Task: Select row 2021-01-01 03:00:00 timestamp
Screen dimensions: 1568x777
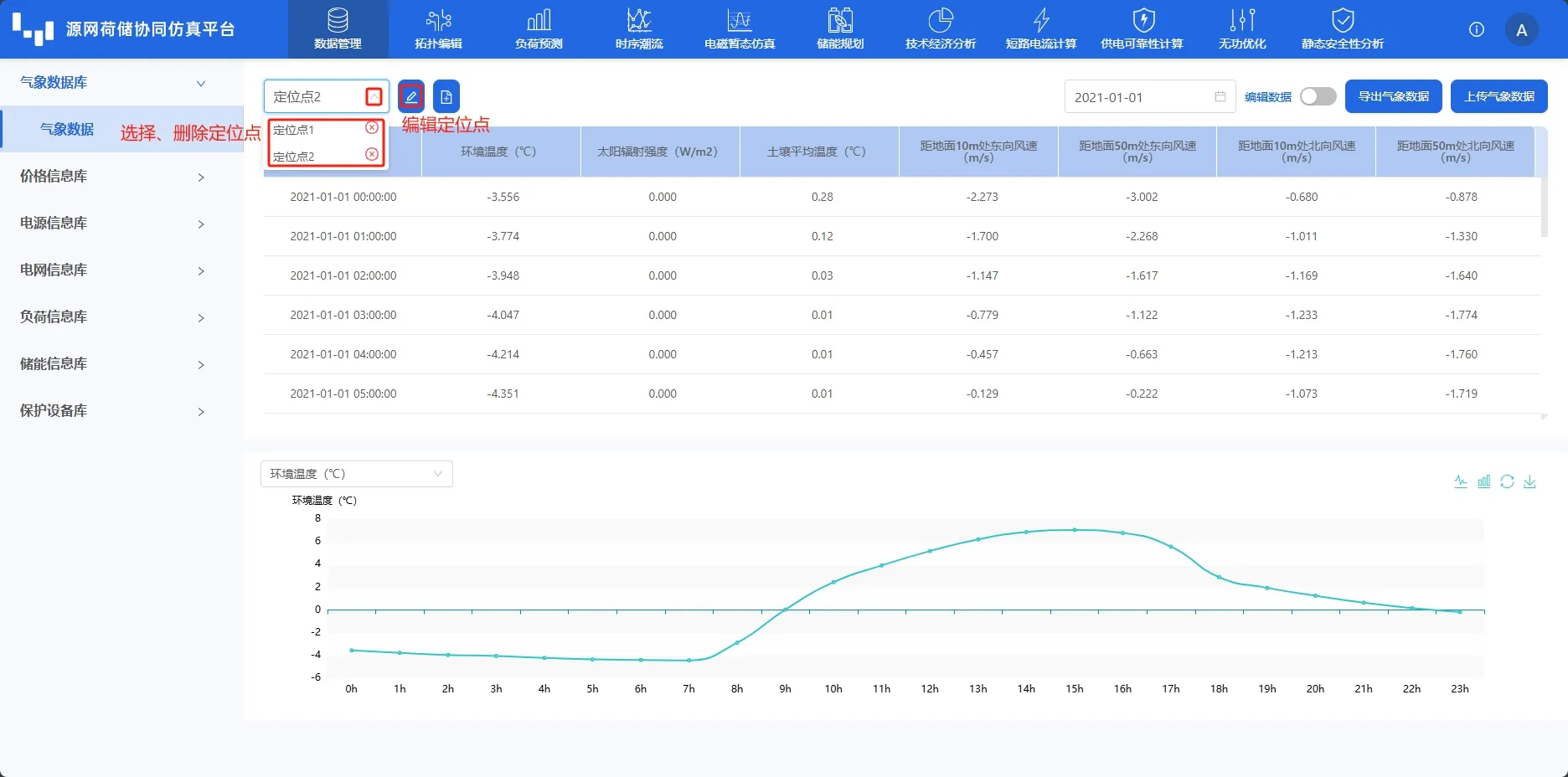Action: (343, 315)
